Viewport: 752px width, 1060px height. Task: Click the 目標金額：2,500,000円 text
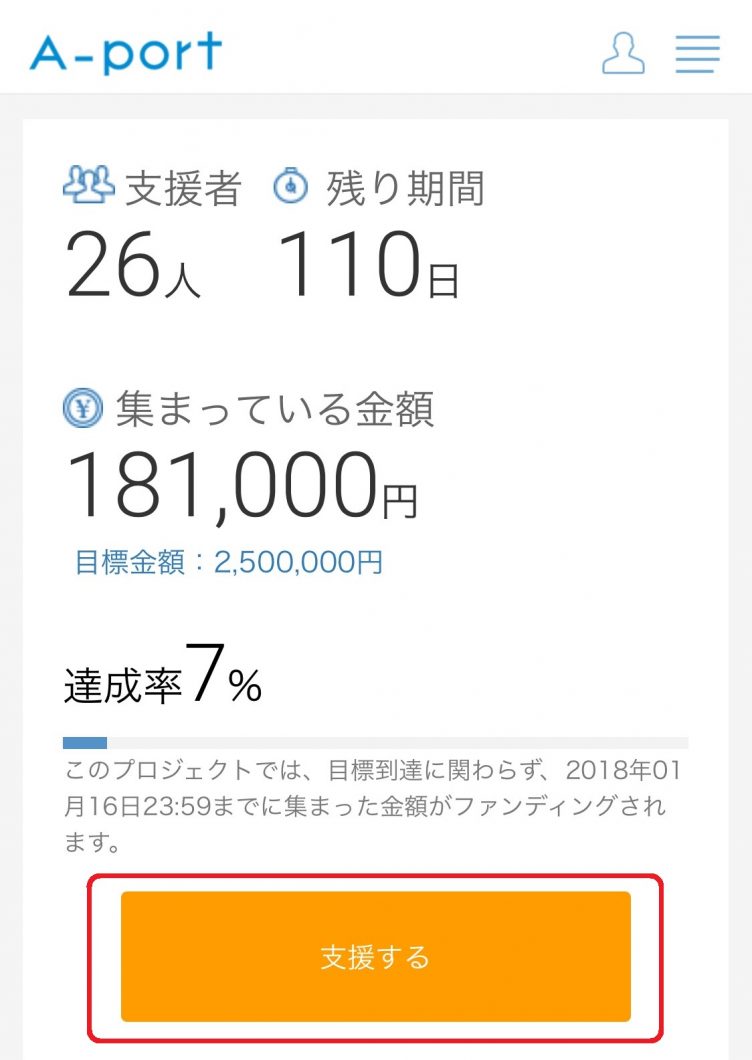point(229,562)
